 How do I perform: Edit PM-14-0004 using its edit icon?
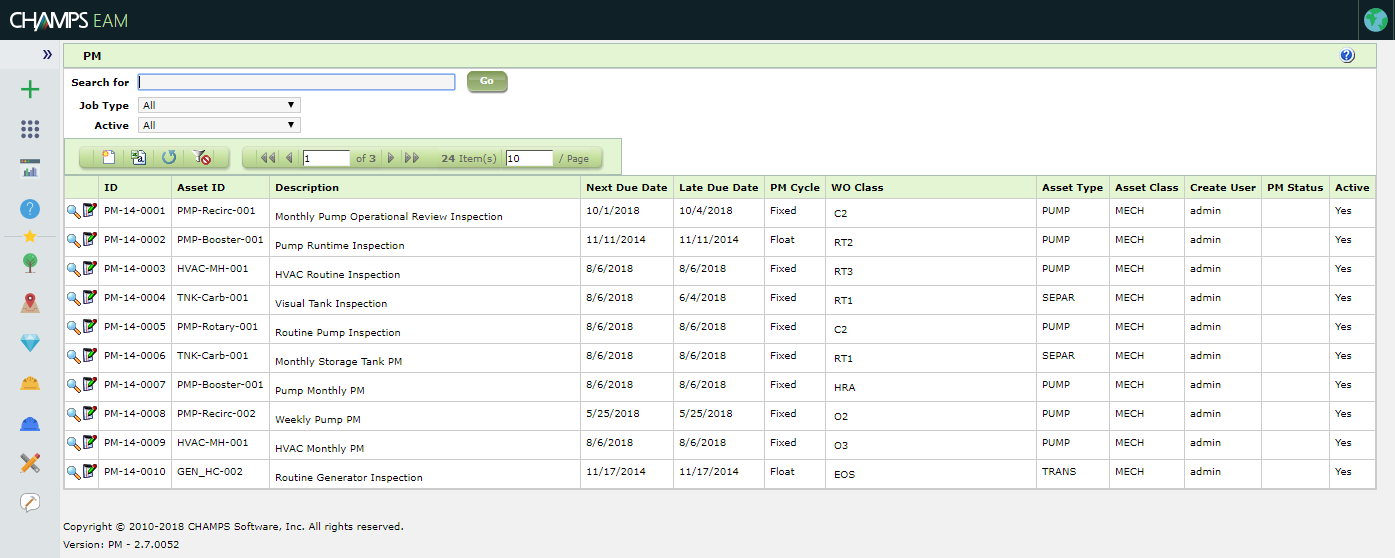pyautogui.click(x=90, y=298)
